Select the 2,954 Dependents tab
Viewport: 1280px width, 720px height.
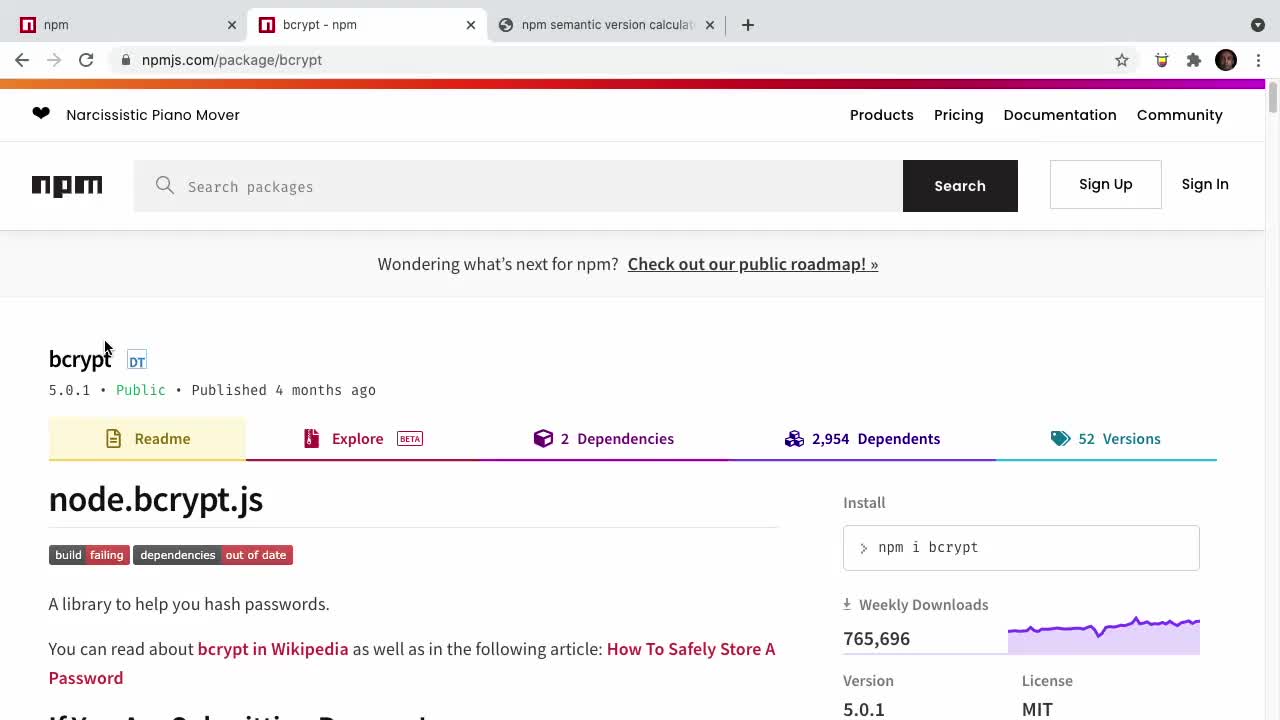click(x=862, y=439)
